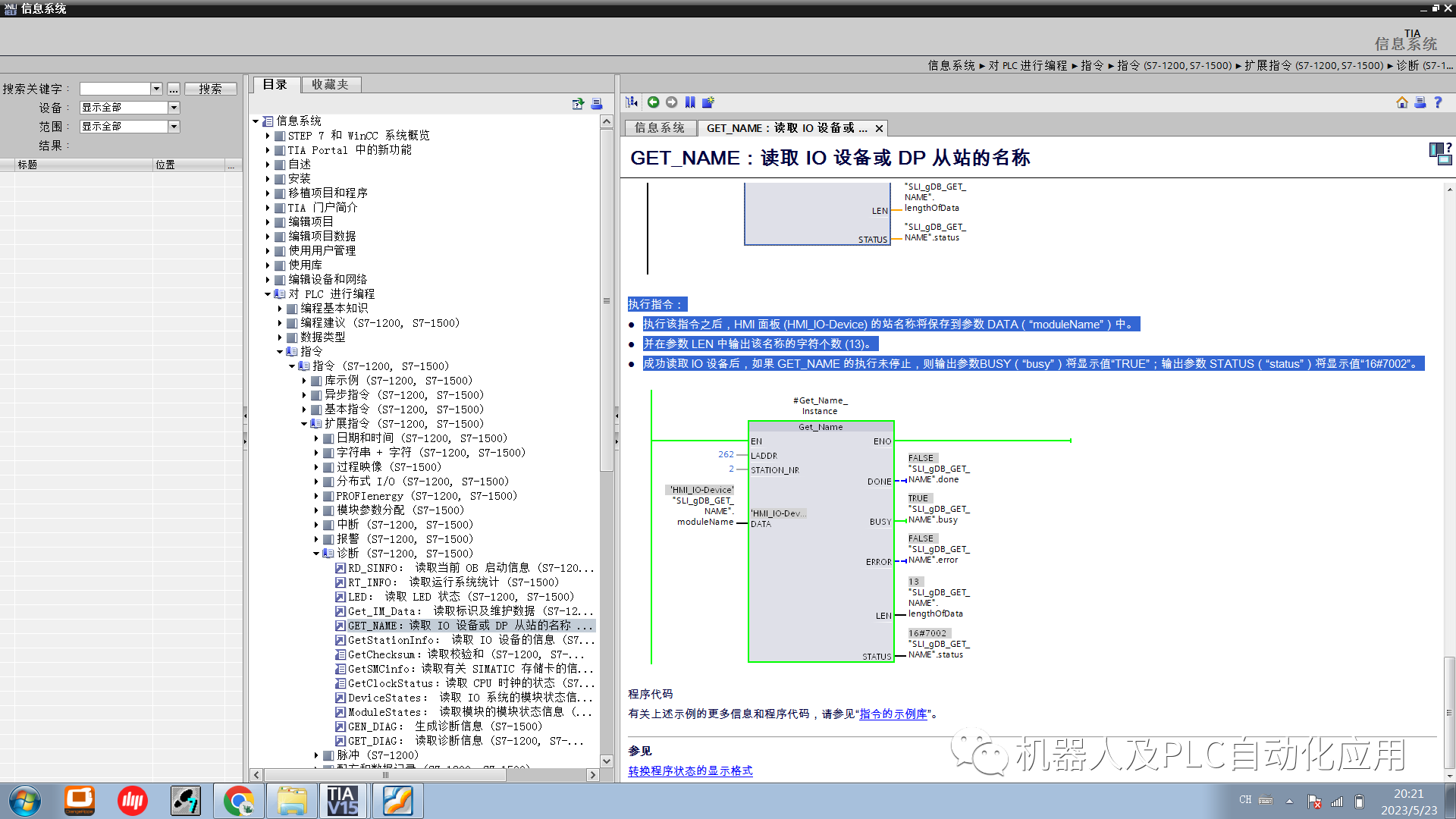The width and height of the screenshot is (1456, 819).
Task: Click the Forward navigation arrow
Action: pyautogui.click(x=672, y=102)
